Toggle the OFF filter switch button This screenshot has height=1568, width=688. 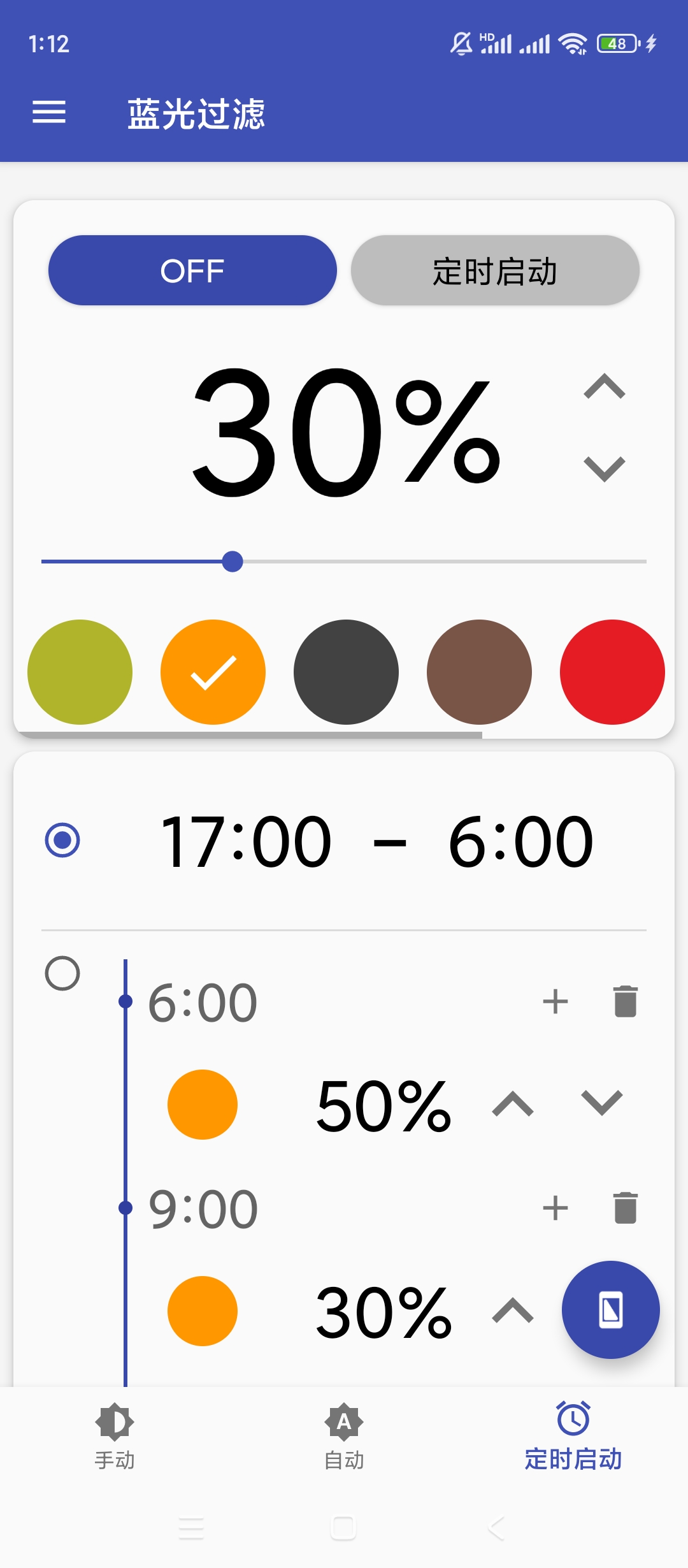[192, 271]
